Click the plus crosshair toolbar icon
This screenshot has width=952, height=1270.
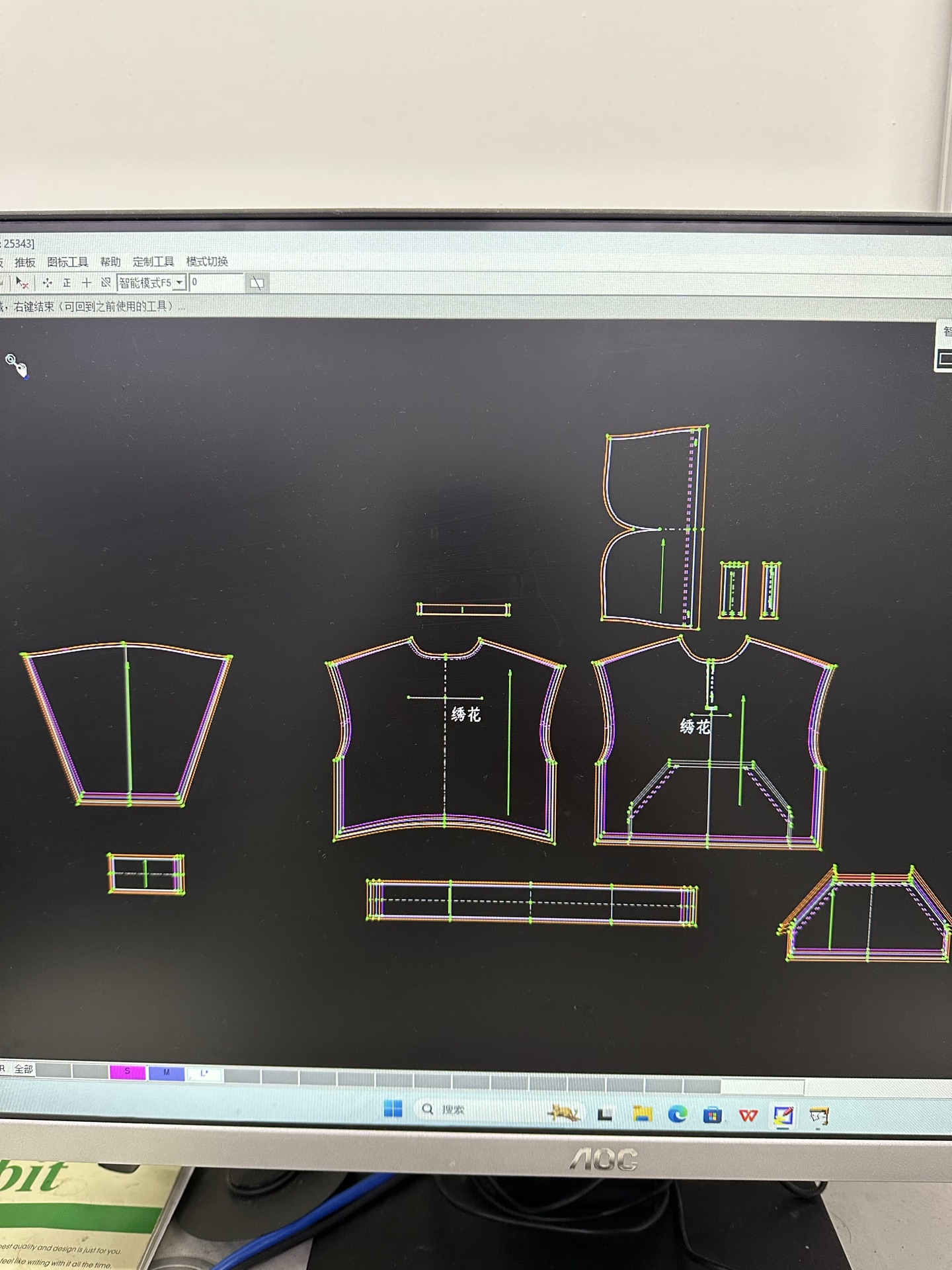tap(87, 283)
